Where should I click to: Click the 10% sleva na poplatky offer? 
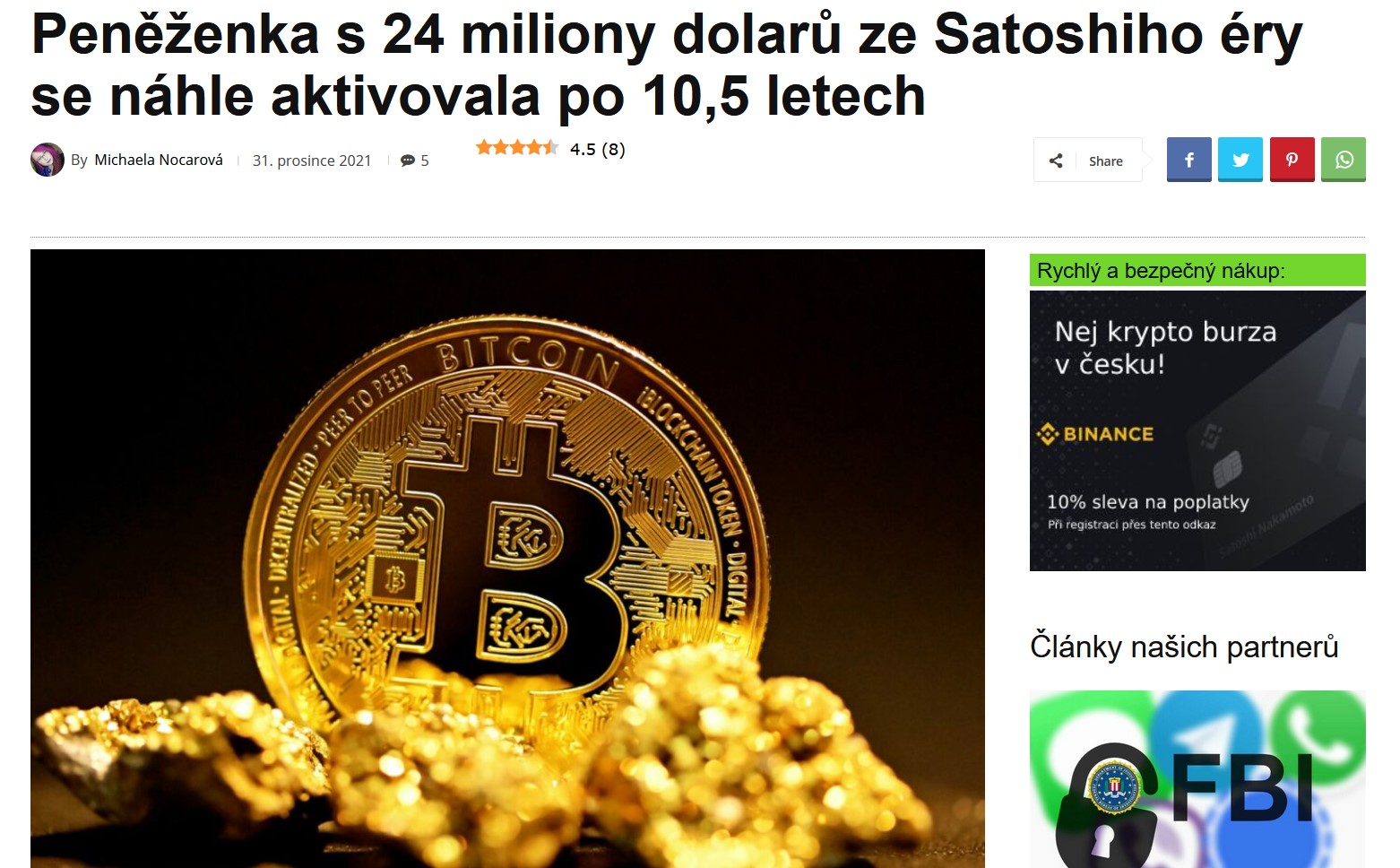point(1147,502)
